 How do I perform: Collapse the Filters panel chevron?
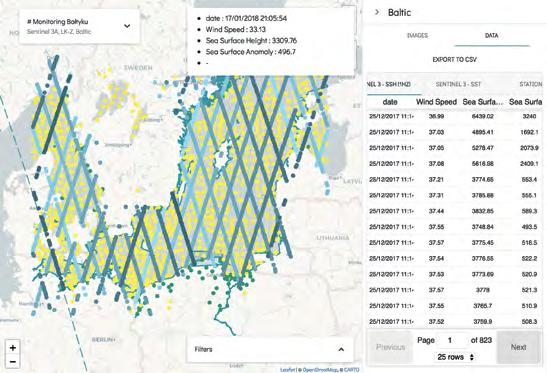click(341, 349)
